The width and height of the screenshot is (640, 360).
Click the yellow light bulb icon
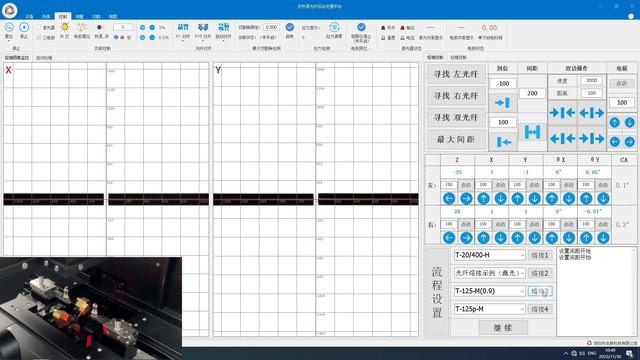click(x=64, y=27)
